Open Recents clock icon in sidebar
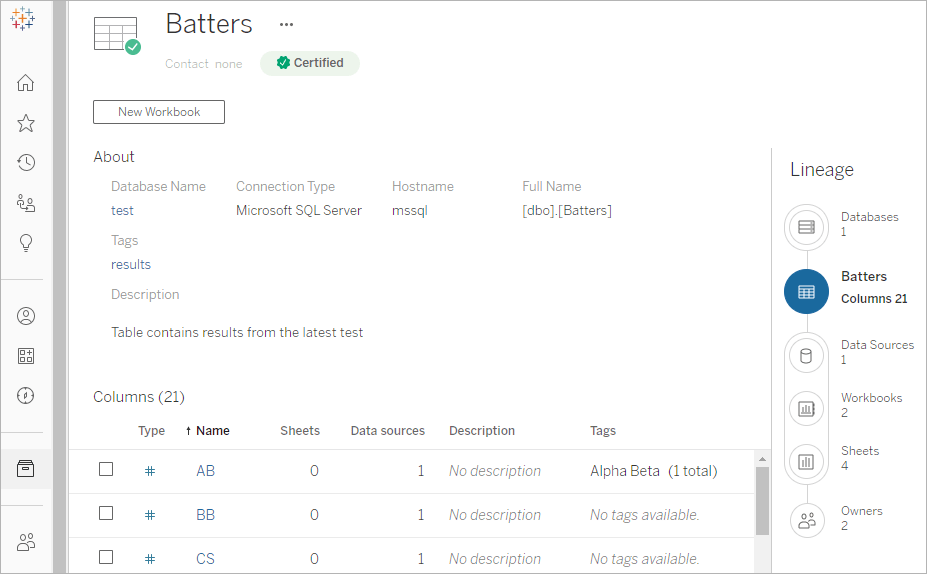Image resolution: width=927 pixels, height=574 pixels. (25, 163)
